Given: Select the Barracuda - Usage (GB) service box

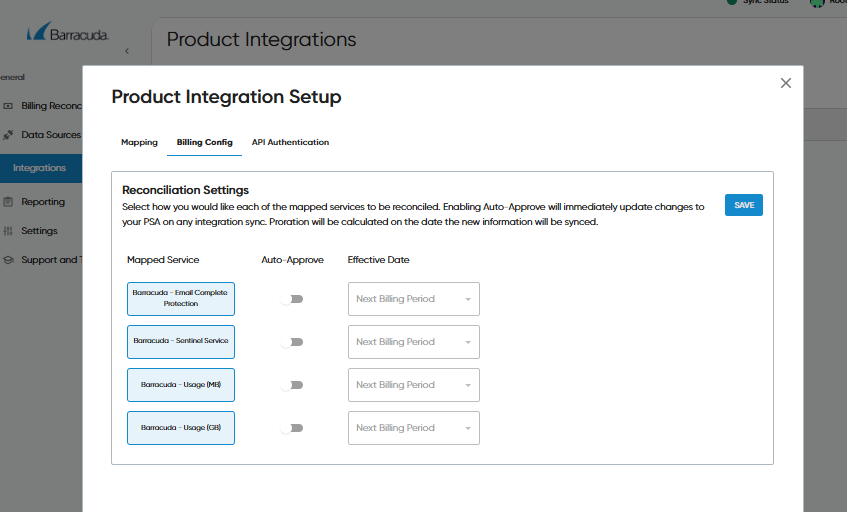Looking at the screenshot, I should tap(180, 428).
